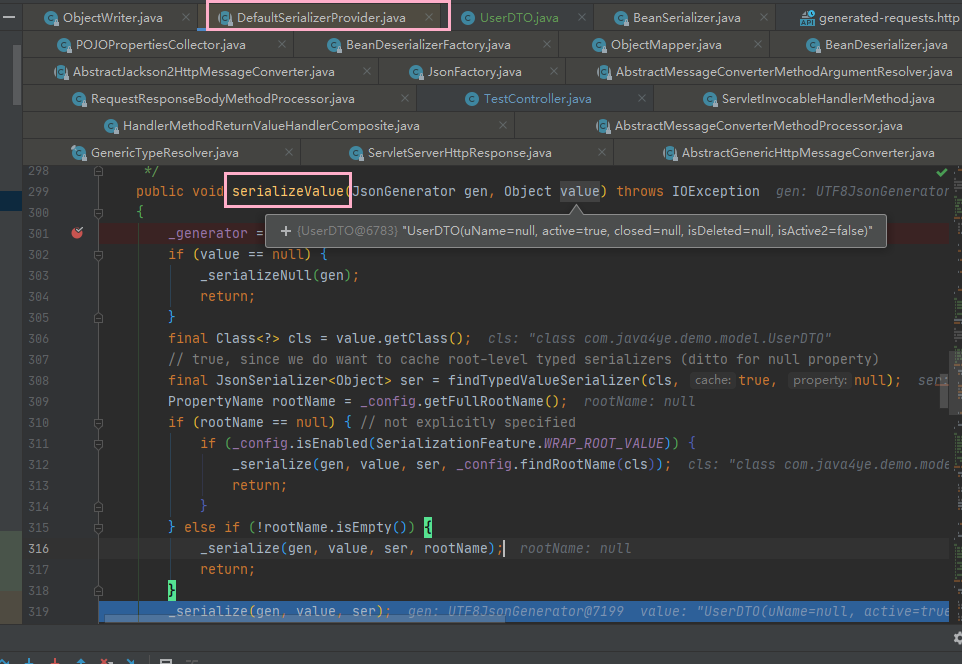Click findTypedValueSerializer call on line 308
This screenshot has height=664, width=962.
coord(544,380)
